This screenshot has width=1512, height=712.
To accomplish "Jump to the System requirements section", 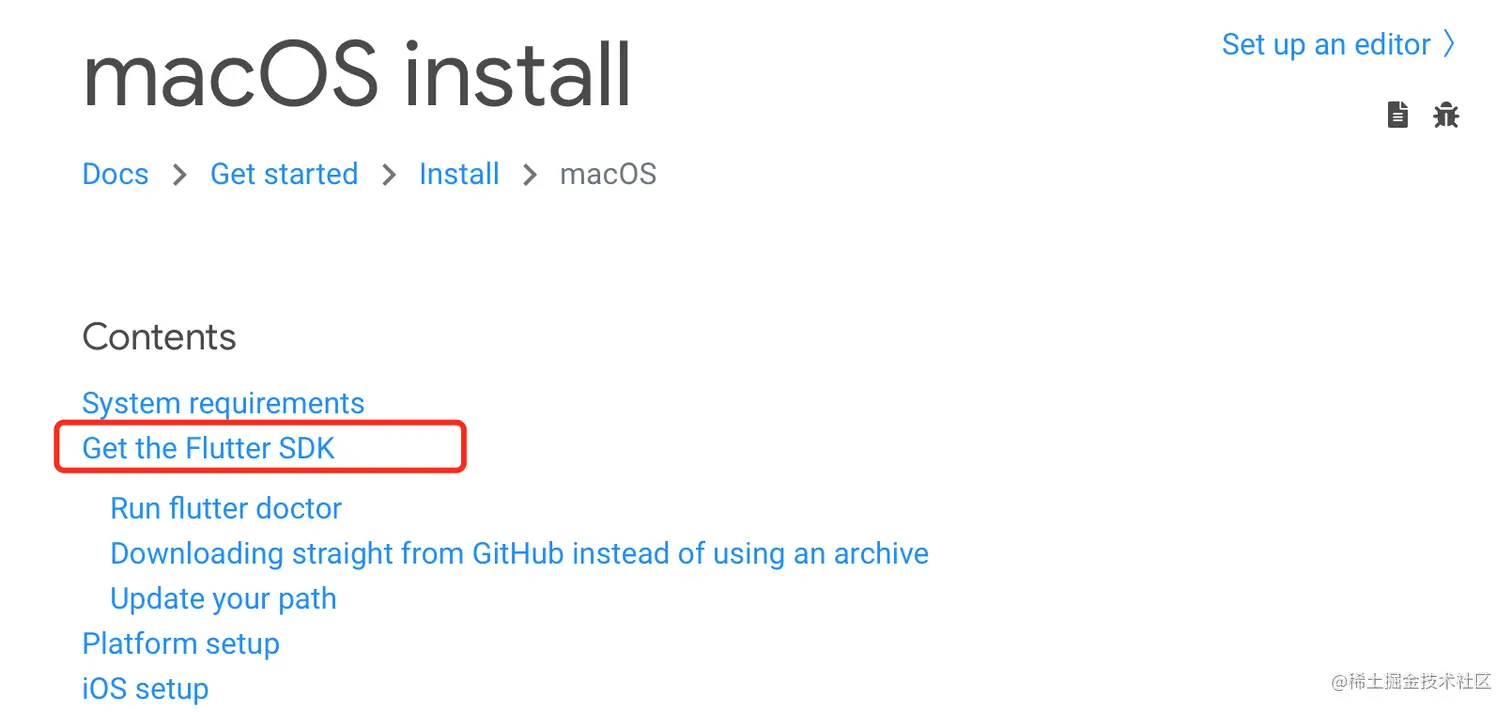I will [x=223, y=403].
